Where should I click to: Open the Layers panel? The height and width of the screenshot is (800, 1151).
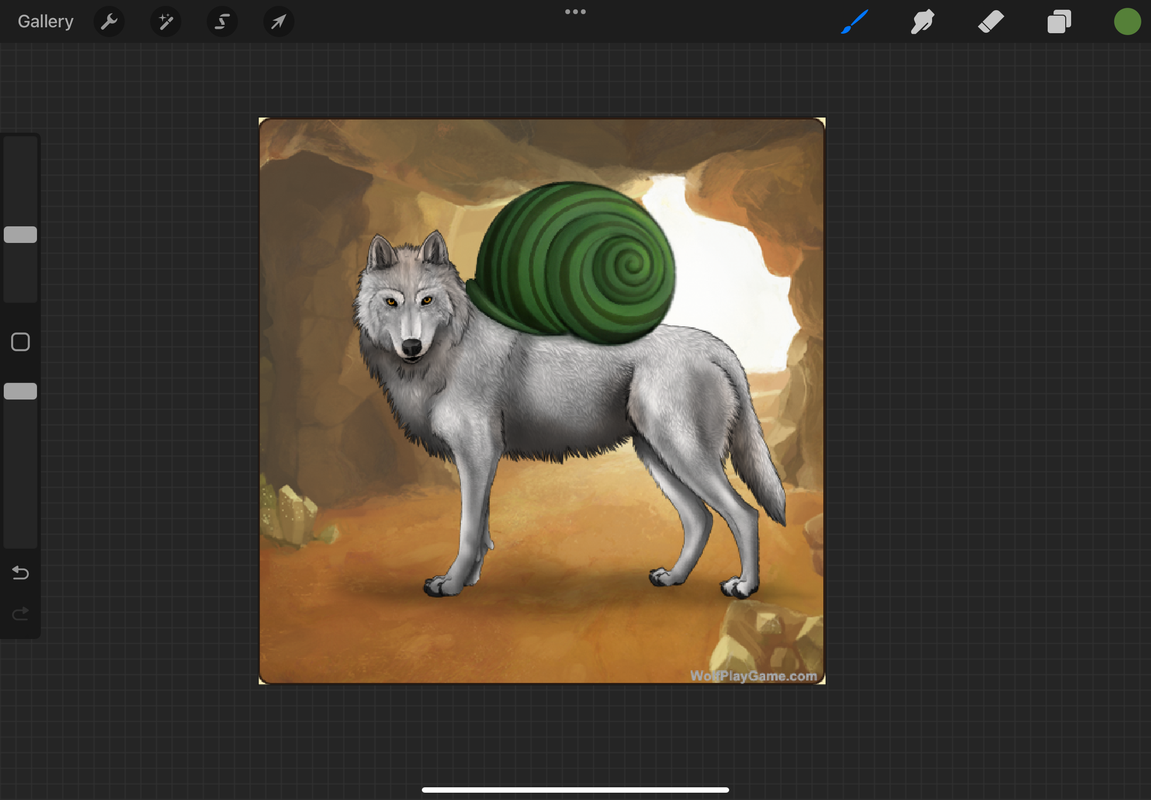click(1059, 22)
